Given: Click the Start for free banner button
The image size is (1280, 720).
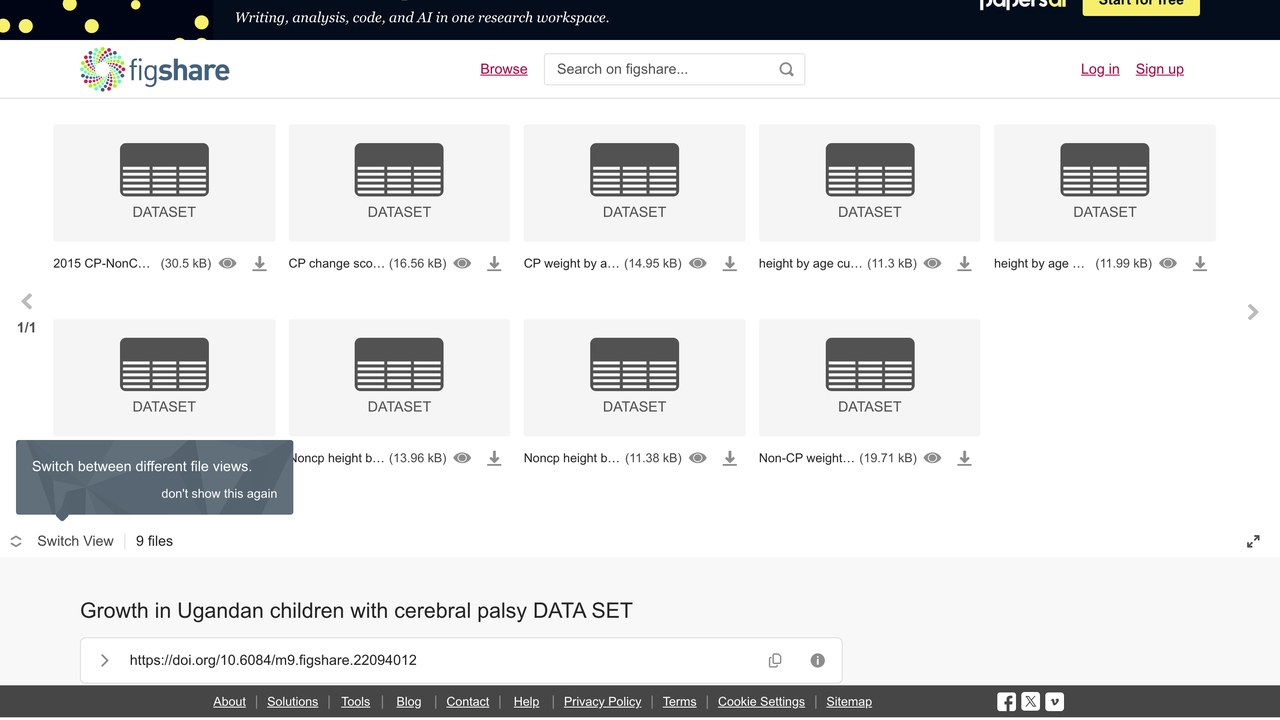Looking at the screenshot, I should [x=1141, y=5].
